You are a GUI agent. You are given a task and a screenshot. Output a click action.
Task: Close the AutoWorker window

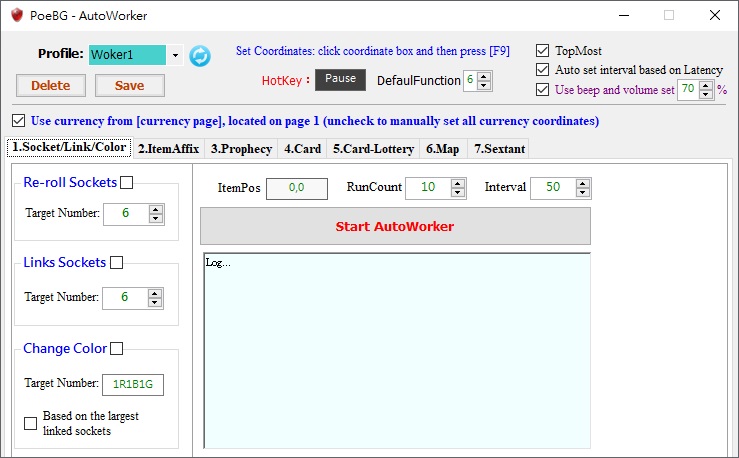[714, 16]
